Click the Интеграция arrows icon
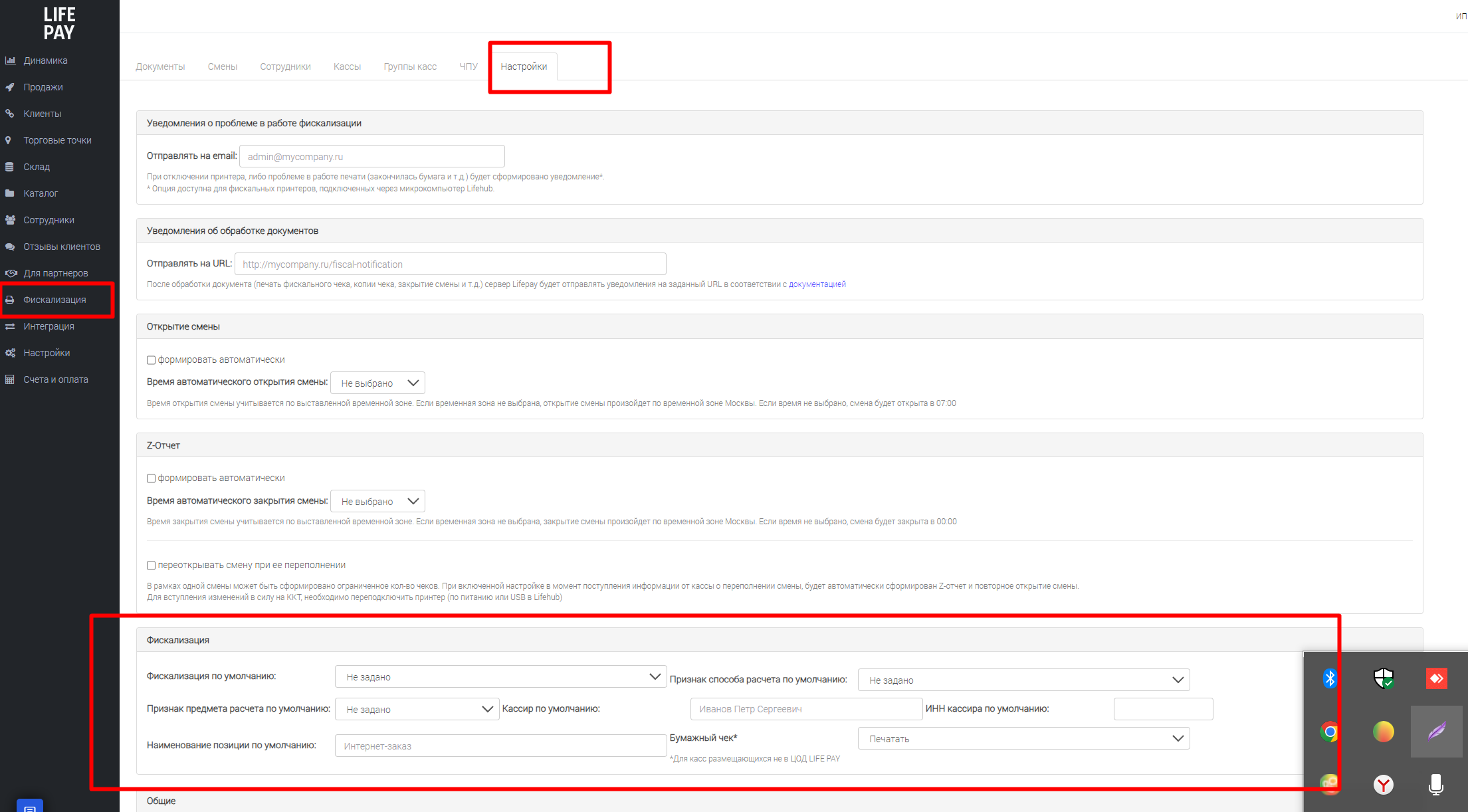1468x812 pixels. pyautogui.click(x=10, y=326)
